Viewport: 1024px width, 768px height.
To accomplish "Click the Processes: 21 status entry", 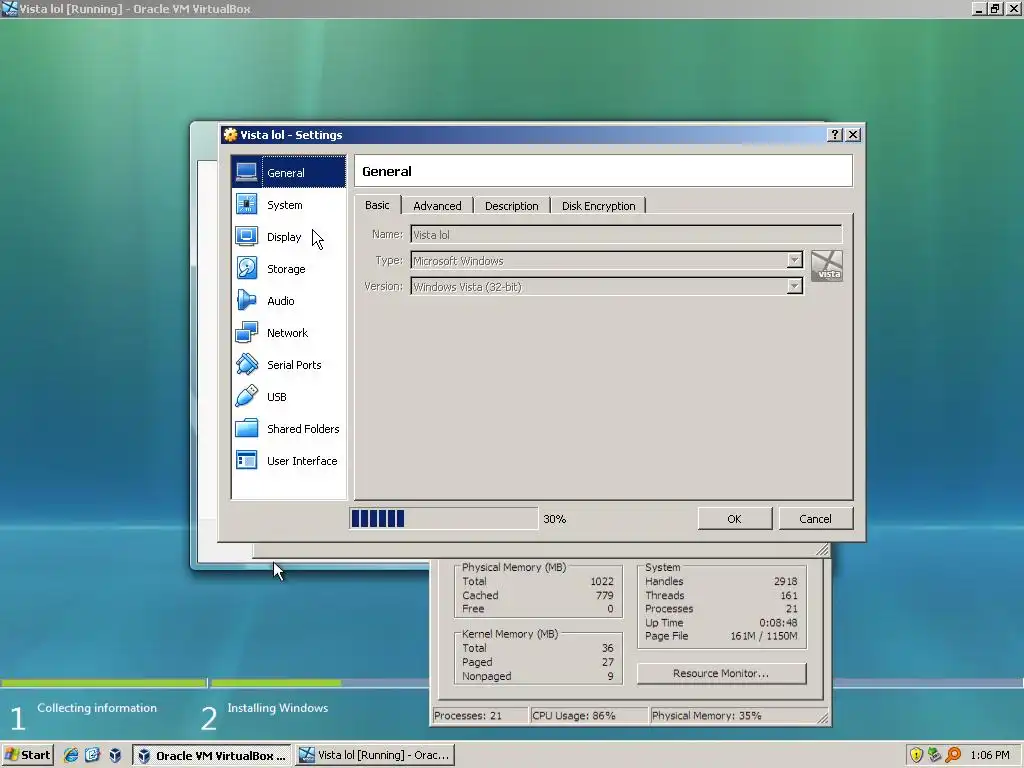I will tap(480, 716).
